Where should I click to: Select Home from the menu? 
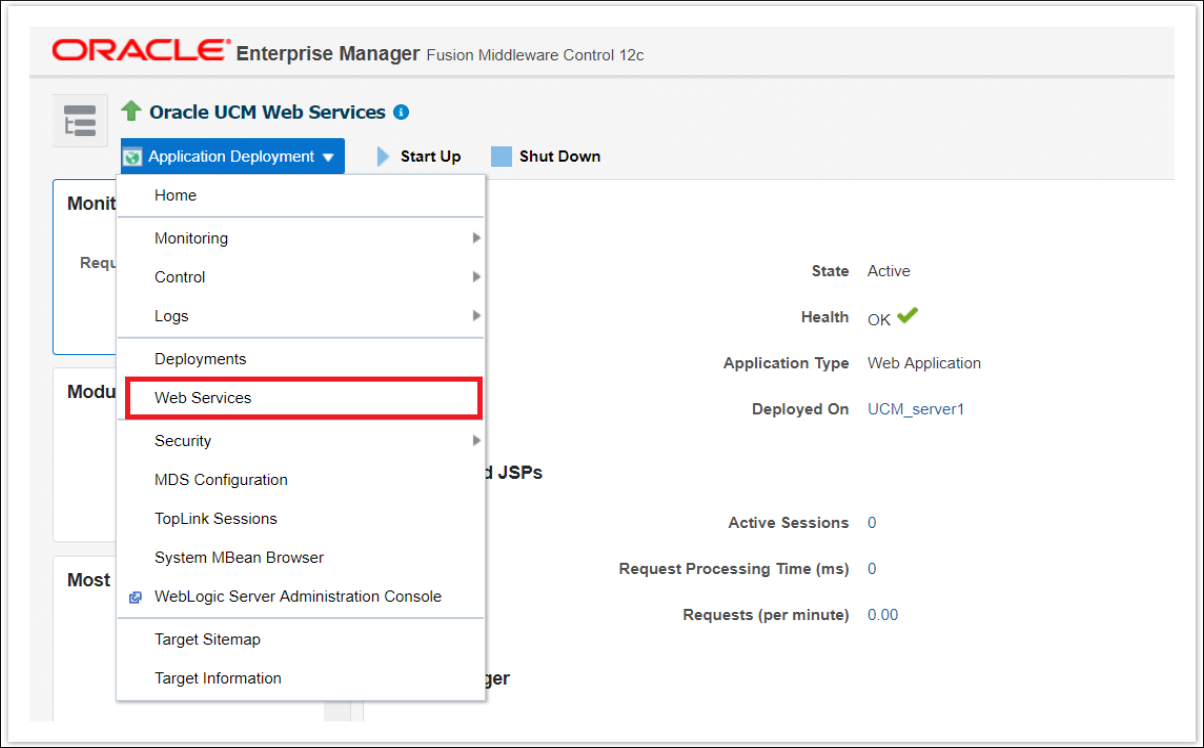pyautogui.click(x=301, y=196)
